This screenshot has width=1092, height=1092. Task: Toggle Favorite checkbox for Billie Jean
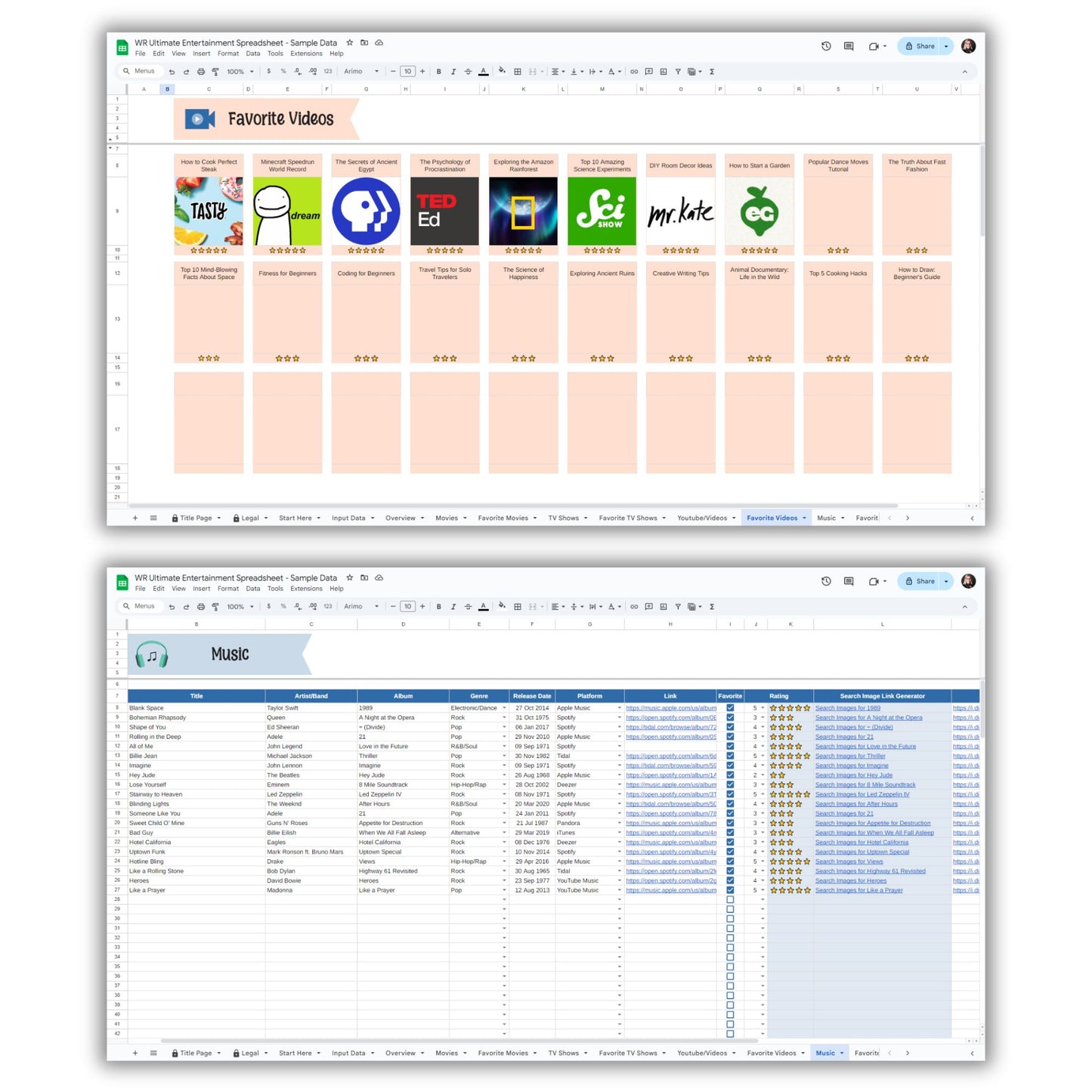point(730,756)
